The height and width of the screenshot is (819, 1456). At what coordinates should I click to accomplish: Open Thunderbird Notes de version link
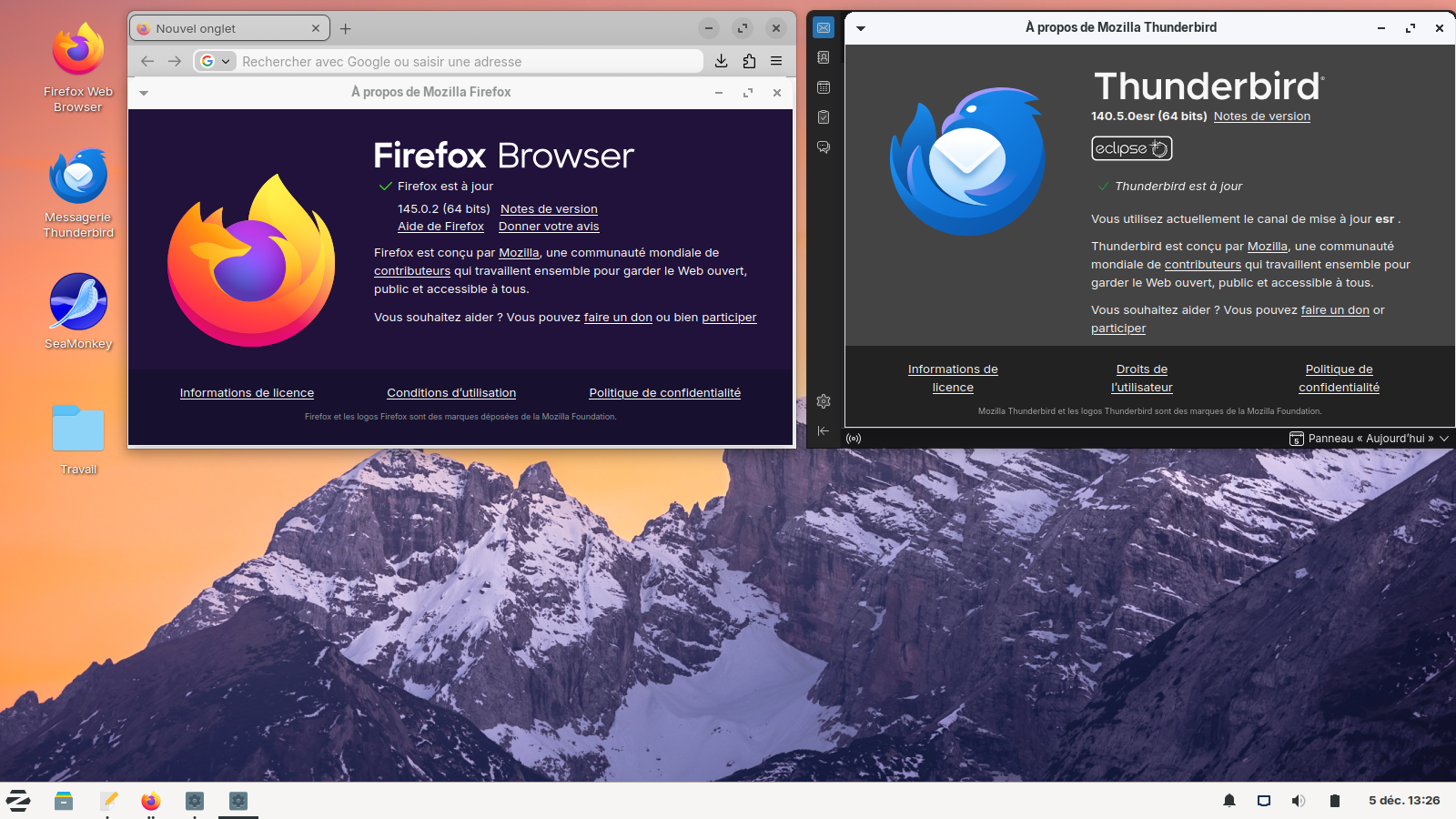pyautogui.click(x=1262, y=116)
